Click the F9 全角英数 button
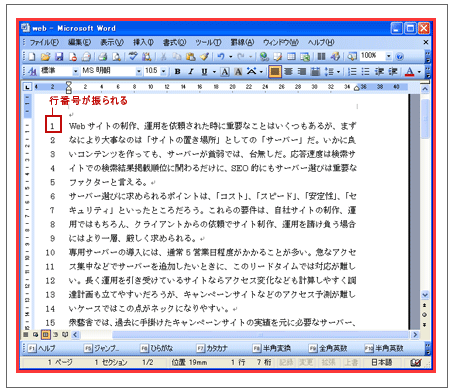This screenshot has width=450, height=391. (328, 348)
